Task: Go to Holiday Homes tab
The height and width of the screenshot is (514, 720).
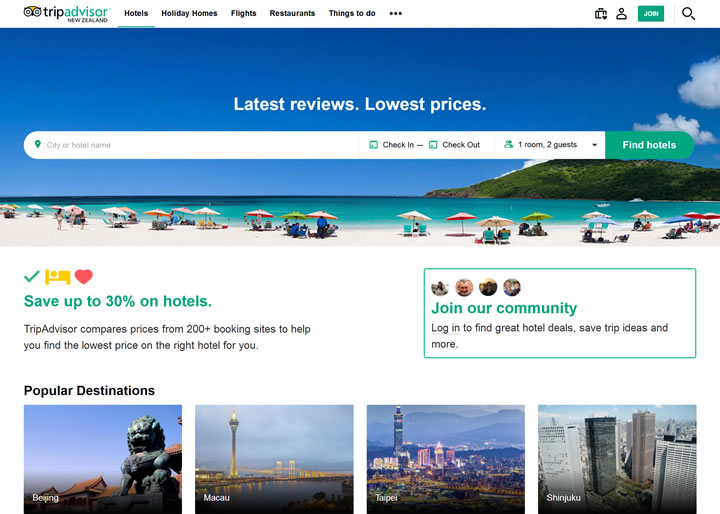Action: point(189,14)
